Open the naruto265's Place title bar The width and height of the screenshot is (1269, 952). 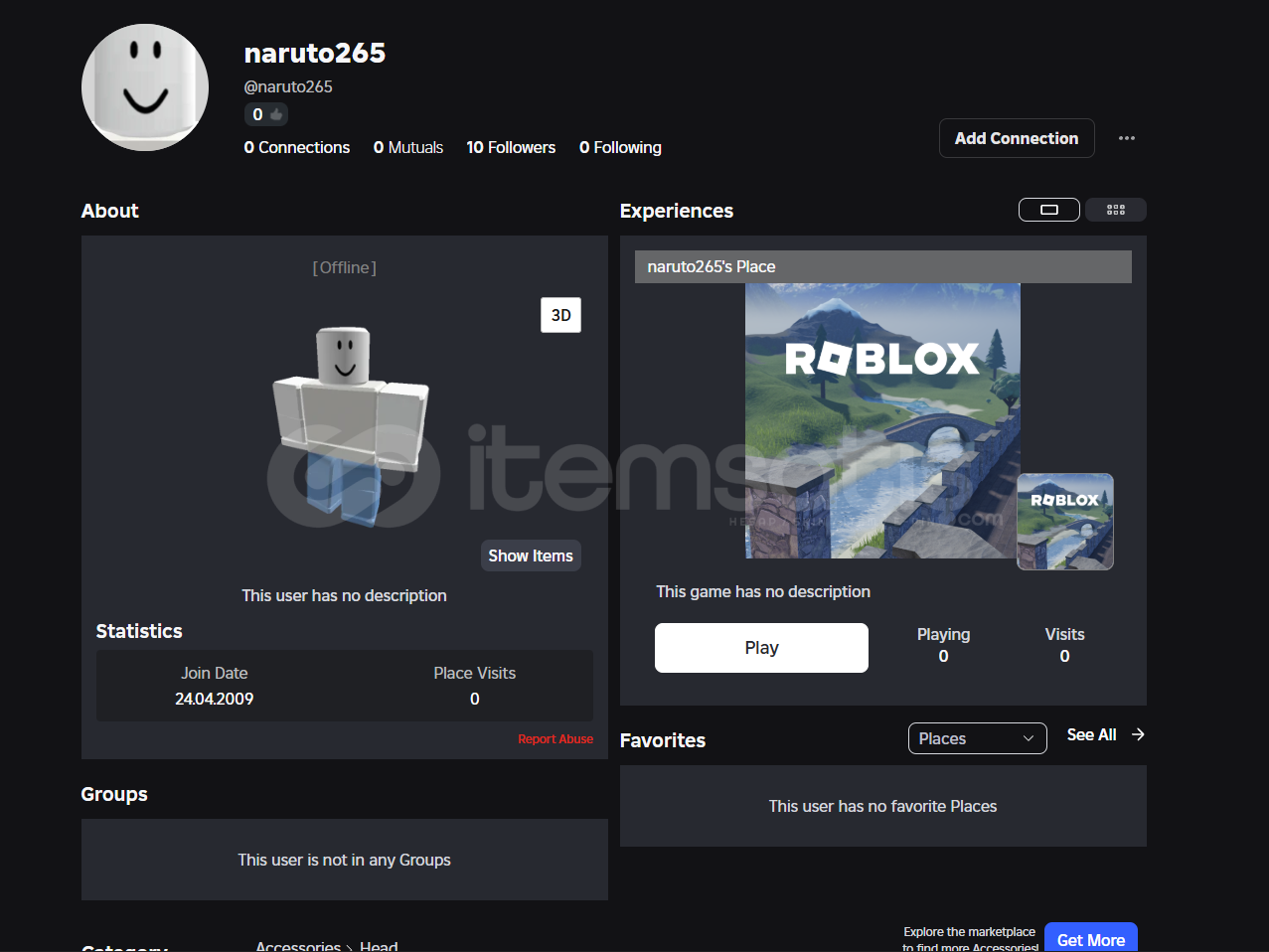(x=883, y=266)
